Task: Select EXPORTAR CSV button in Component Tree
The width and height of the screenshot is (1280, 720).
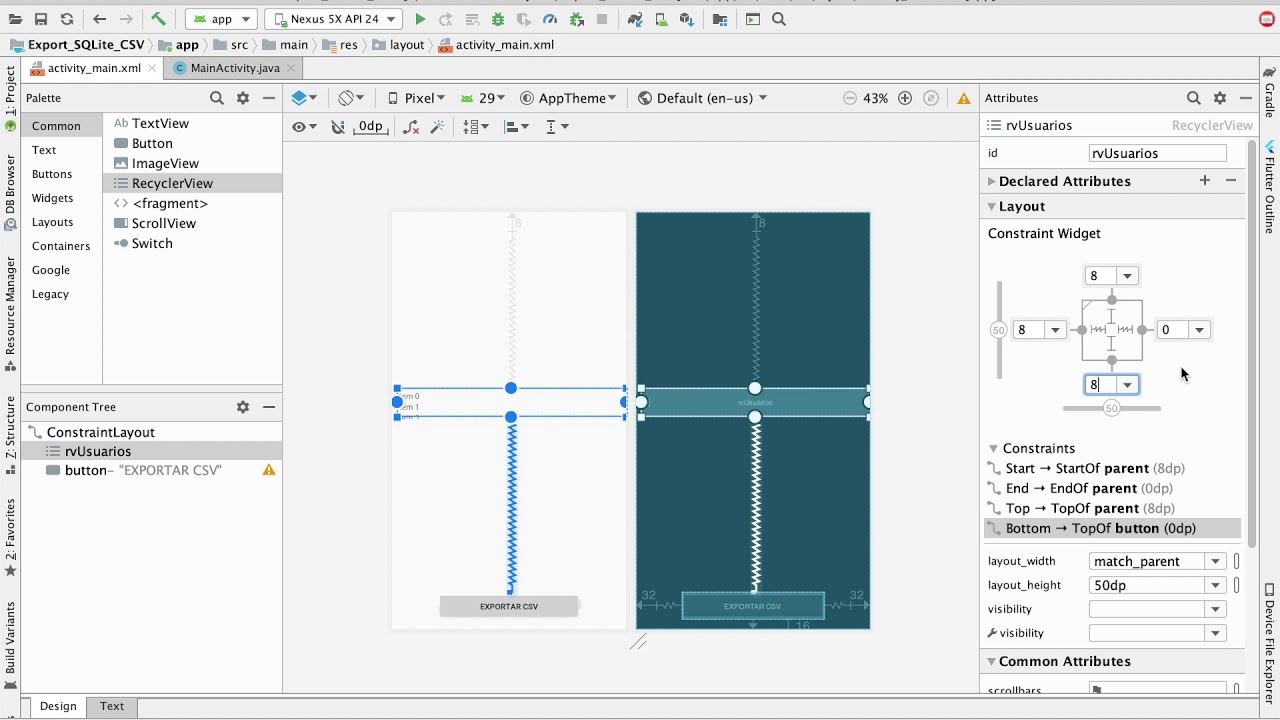Action: [x=143, y=470]
